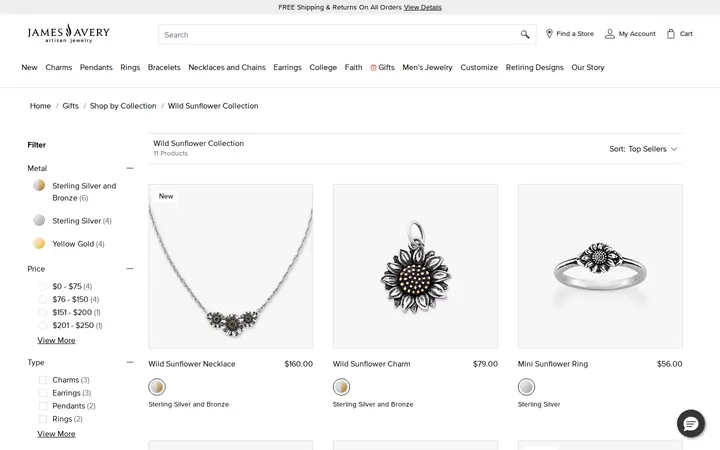Open the Our Story menu
This screenshot has height=450, width=720.
588,68
